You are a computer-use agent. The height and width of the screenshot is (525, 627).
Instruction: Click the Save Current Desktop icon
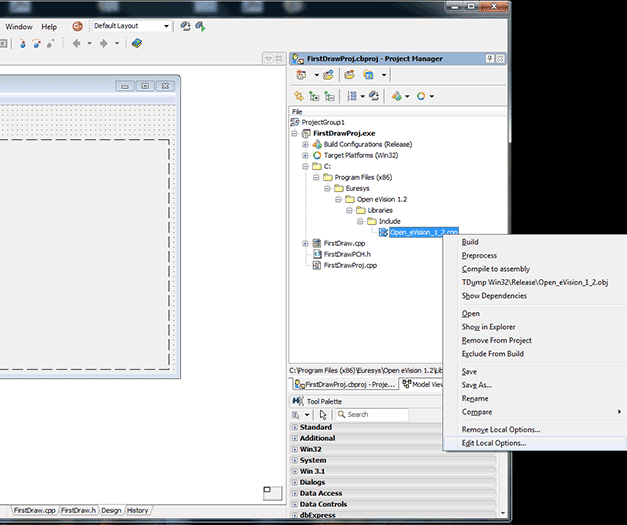[185, 26]
